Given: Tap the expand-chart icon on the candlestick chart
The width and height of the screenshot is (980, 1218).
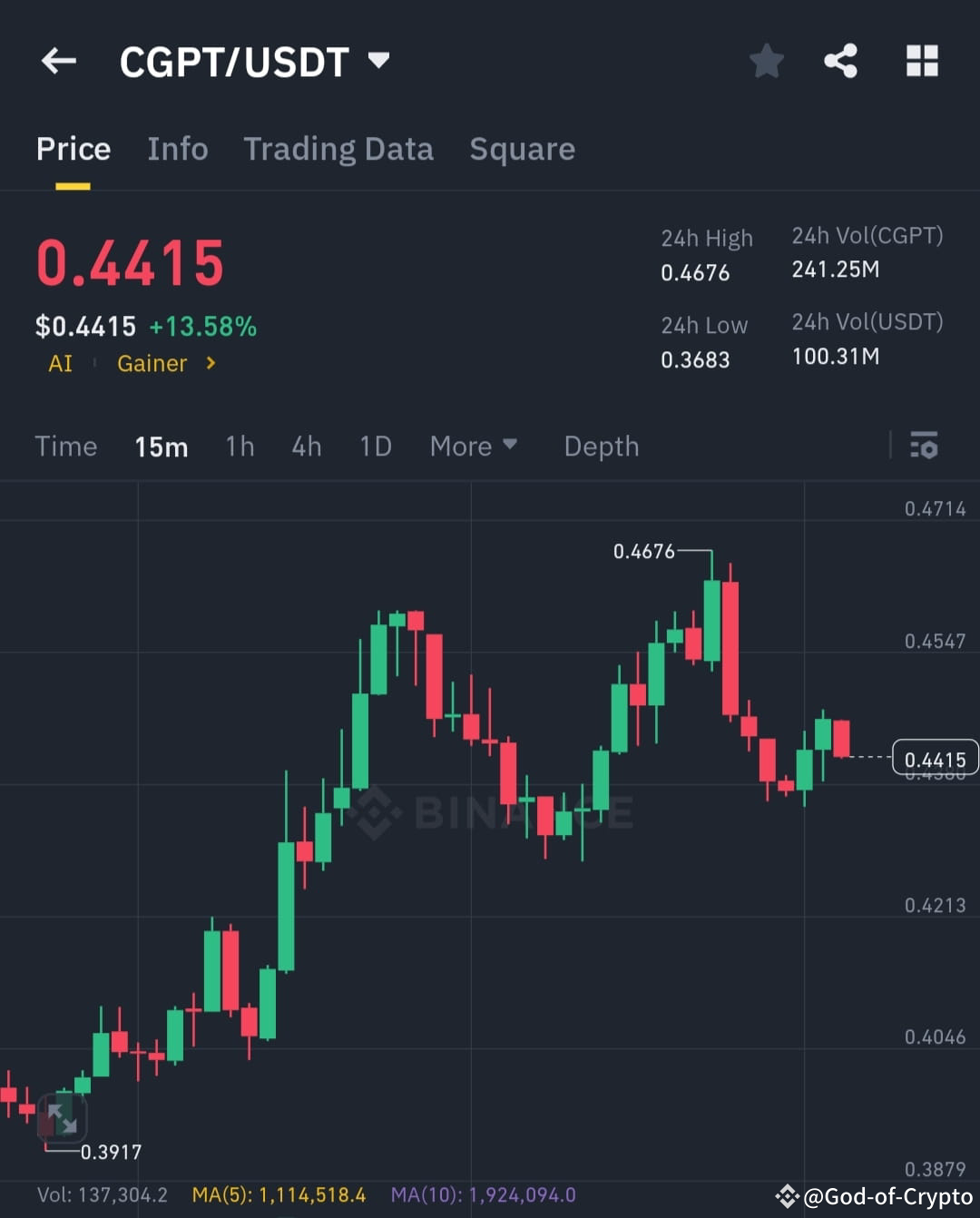Looking at the screenshot, I should click(62, 1118).
